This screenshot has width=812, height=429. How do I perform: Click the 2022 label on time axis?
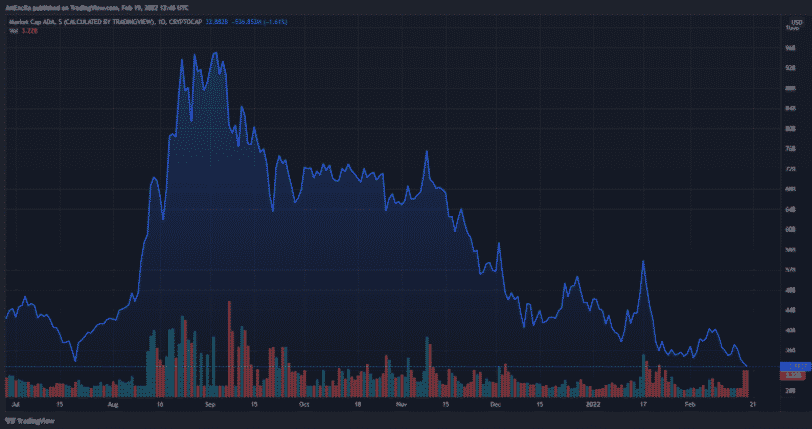[x=591, y=404]
